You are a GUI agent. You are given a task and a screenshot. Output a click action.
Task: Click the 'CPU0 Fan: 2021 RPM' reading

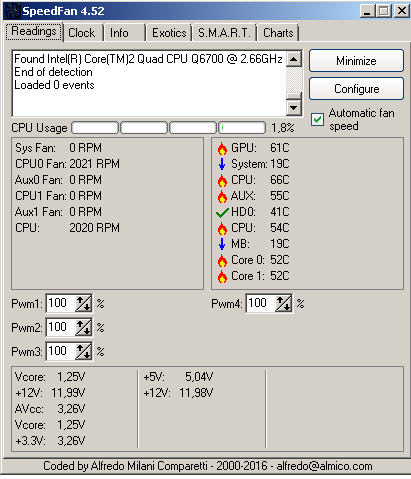(67, 164)
